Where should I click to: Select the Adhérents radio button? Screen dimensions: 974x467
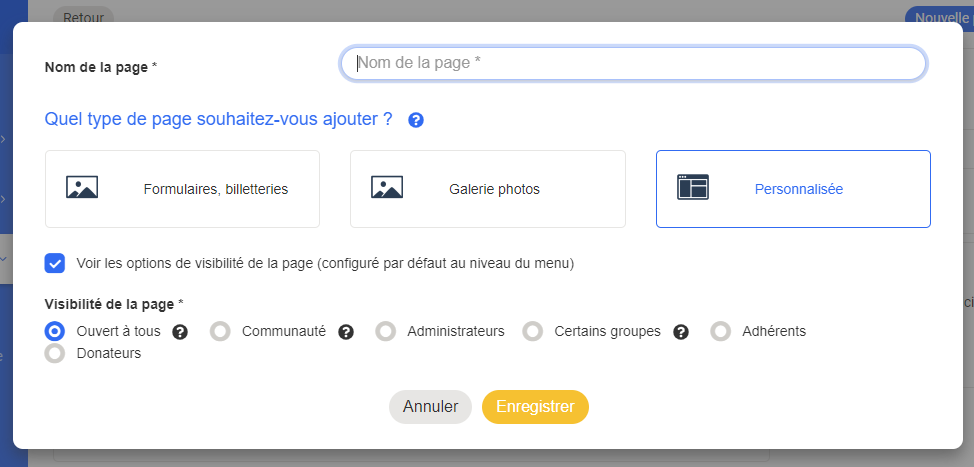(721, 331)
